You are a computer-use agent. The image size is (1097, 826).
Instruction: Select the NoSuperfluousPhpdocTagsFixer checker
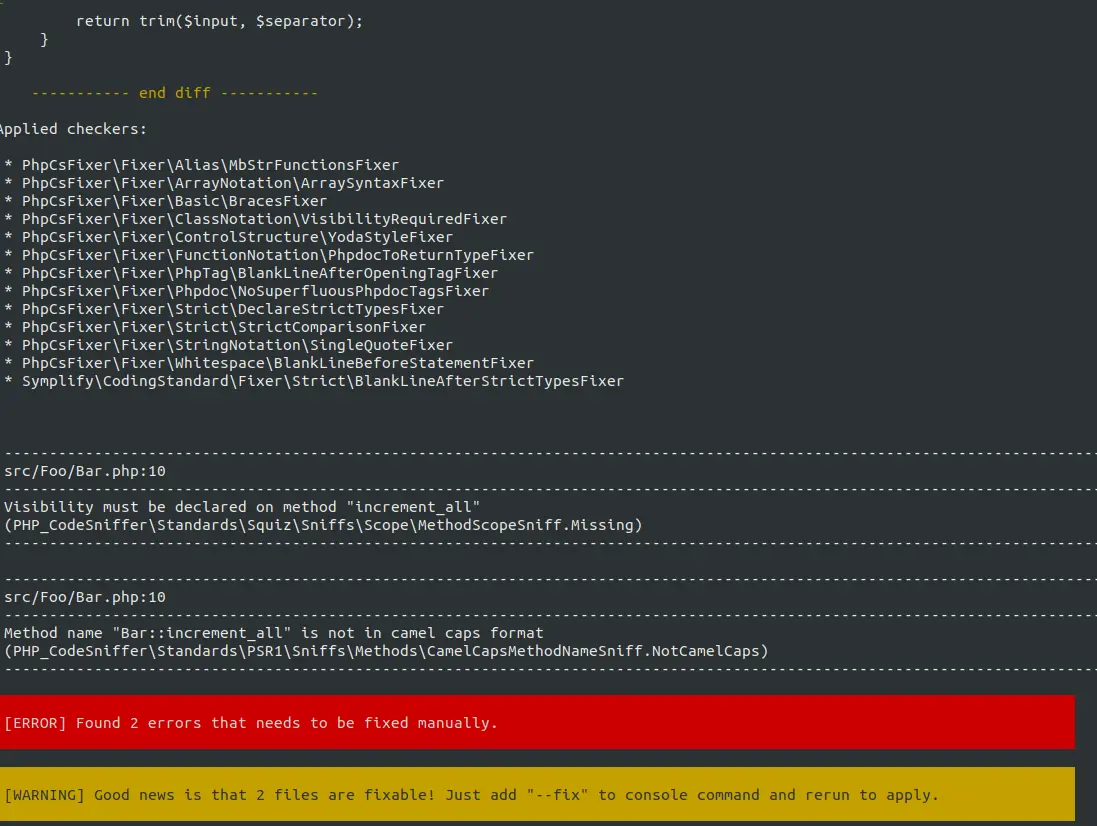245,290
